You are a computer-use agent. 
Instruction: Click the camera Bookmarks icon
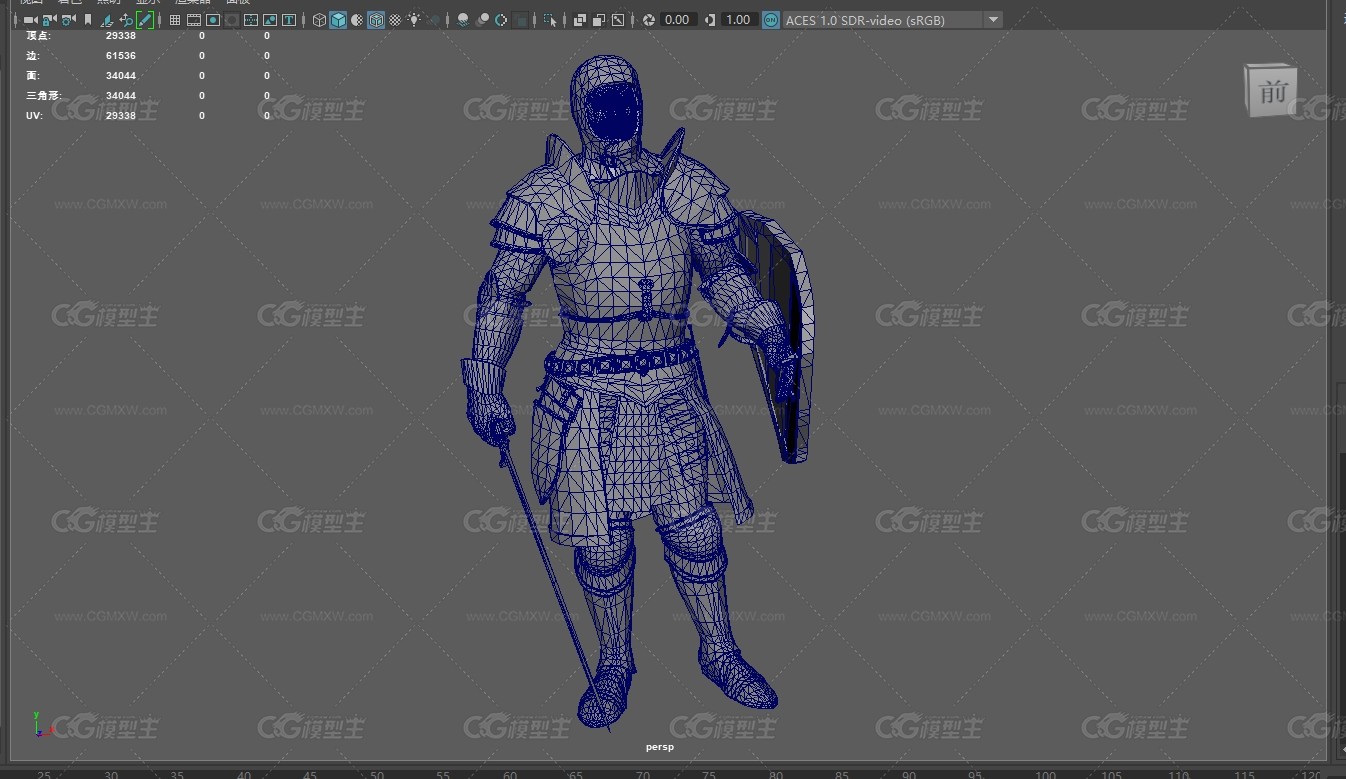pyautogui.click(x=88, y=20)
